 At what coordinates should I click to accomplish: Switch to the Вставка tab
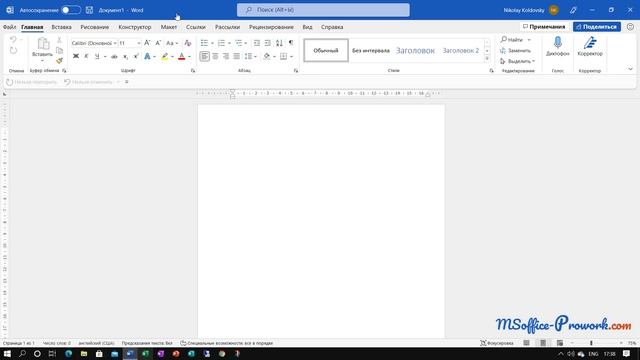pos(62,27)
